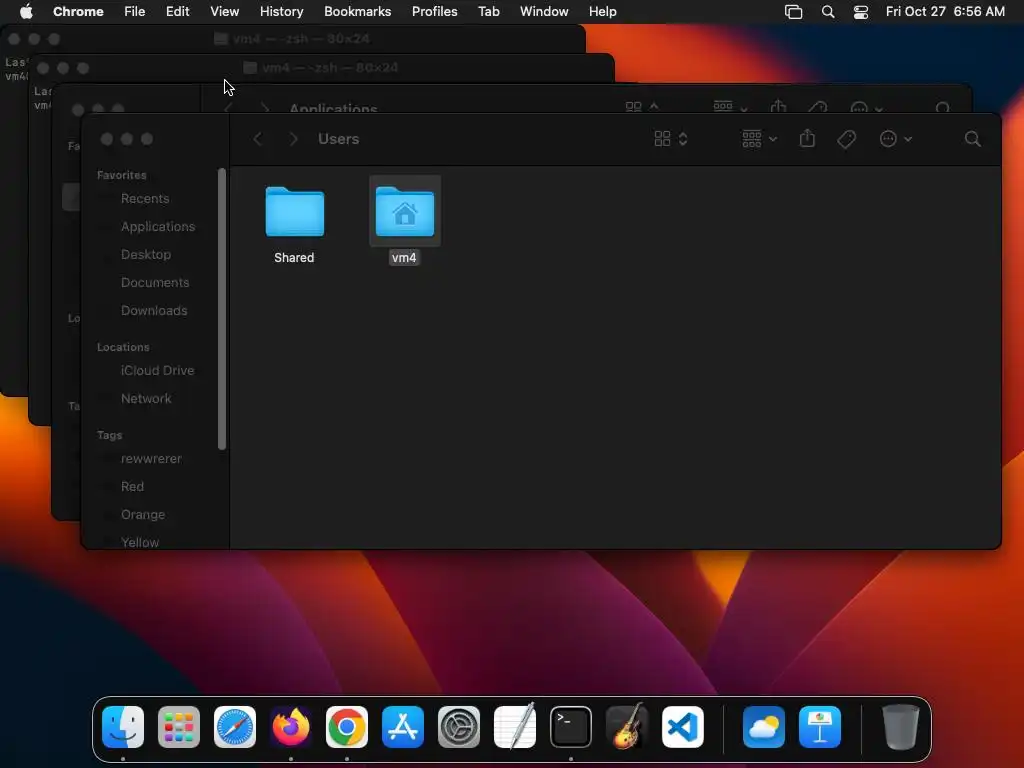Screen dimensions: 1024x768
Task: Open the Edit menu
Action: pos(177,12)
